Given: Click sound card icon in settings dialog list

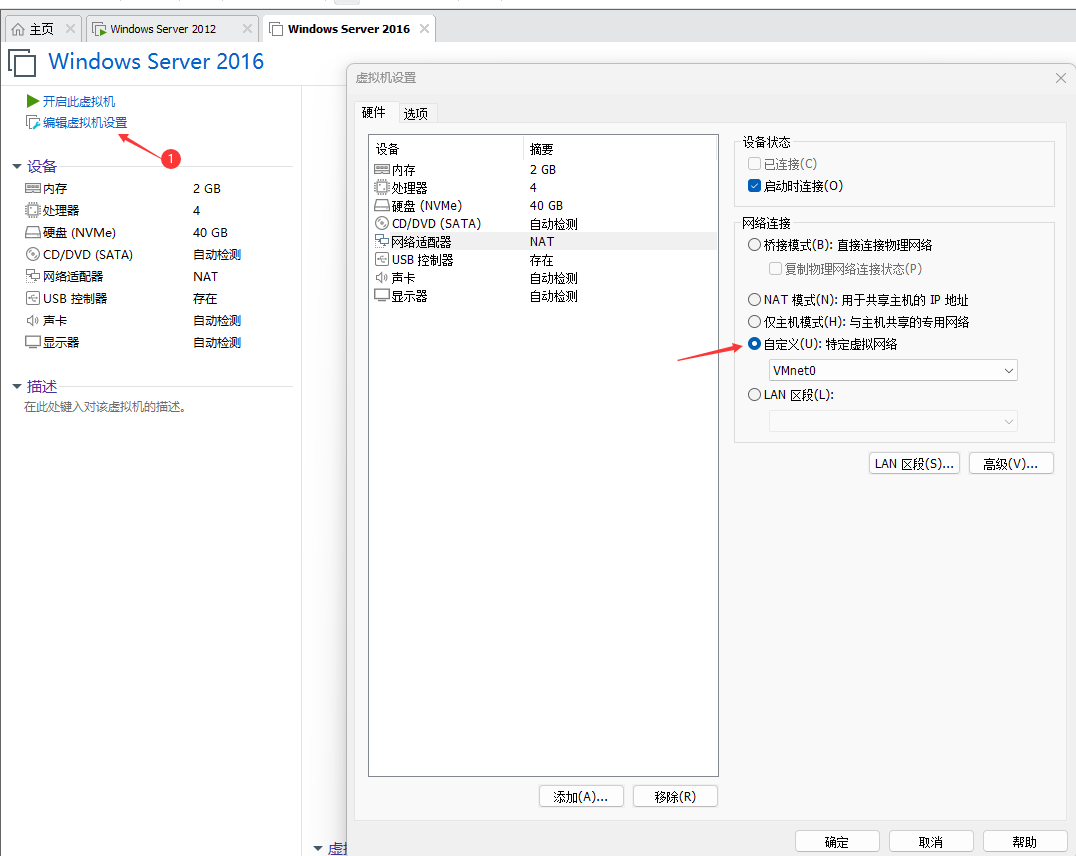Looking at the screenshot, I should tap(382, 277).
